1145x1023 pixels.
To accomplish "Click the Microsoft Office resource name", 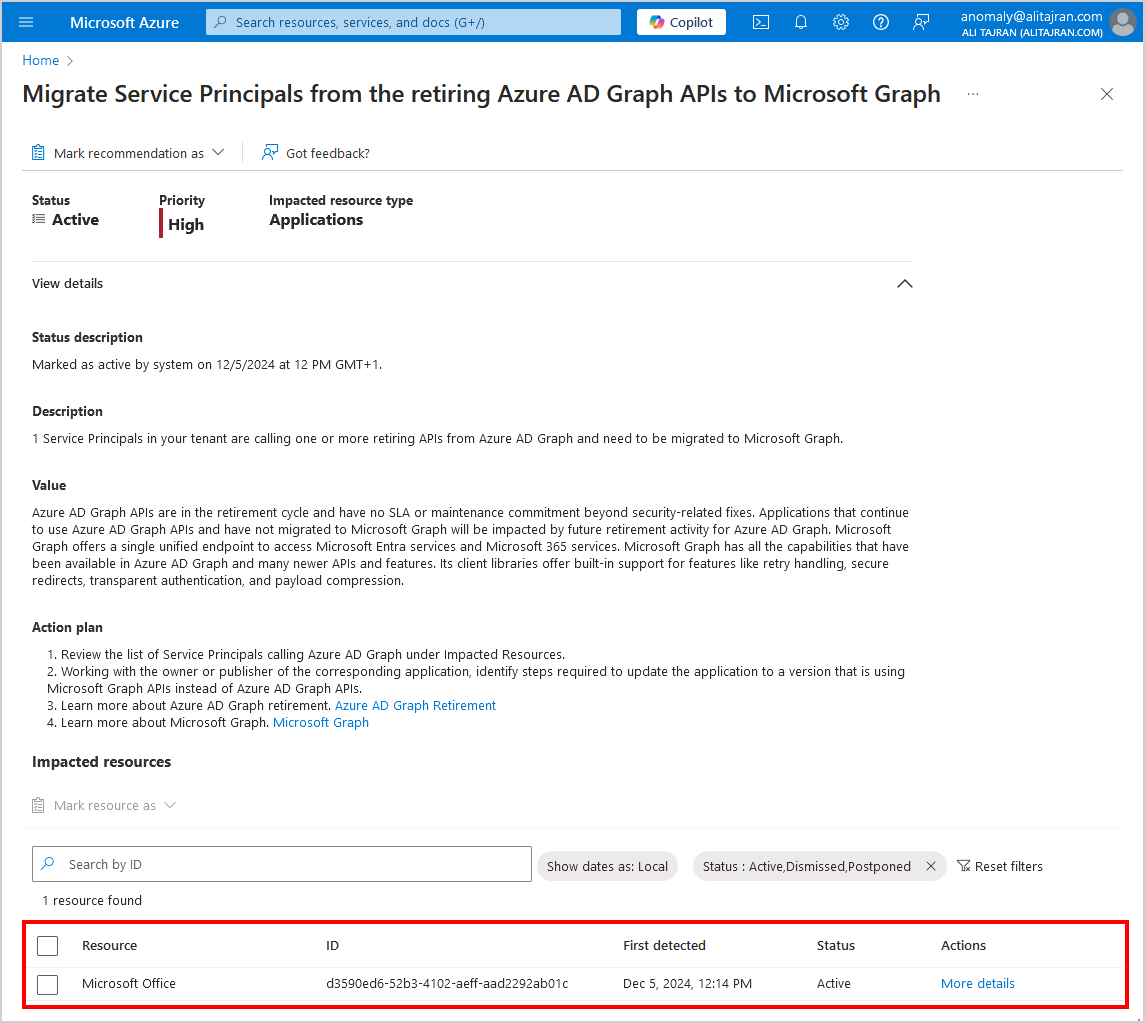I will (129, 984).
